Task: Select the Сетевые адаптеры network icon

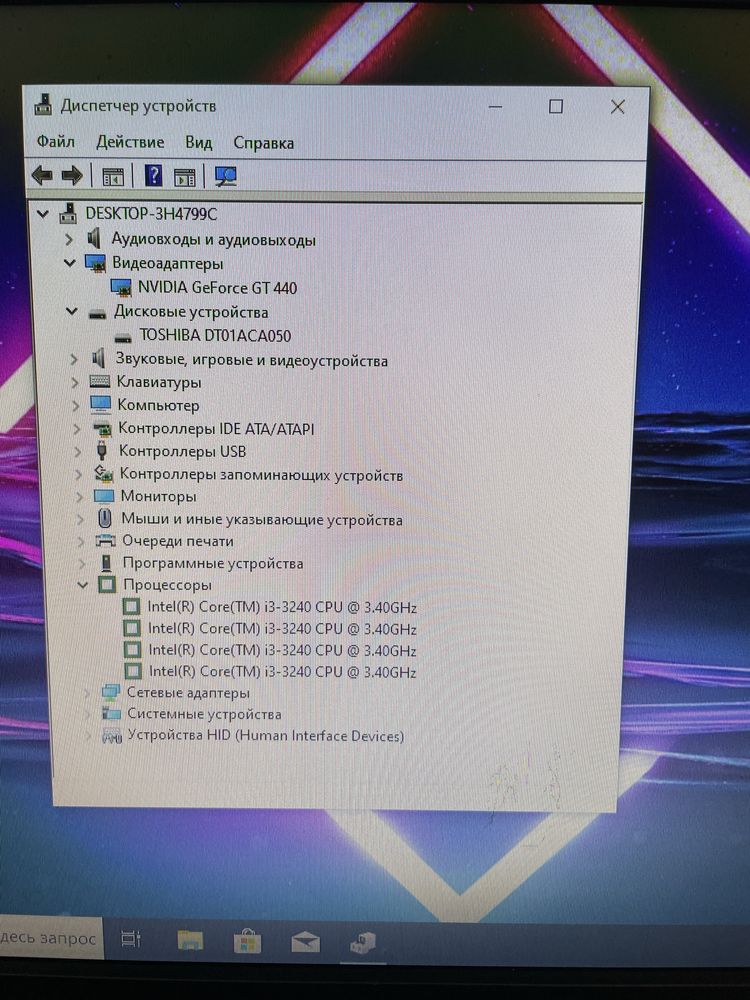Action: click(x=110, y=692)
